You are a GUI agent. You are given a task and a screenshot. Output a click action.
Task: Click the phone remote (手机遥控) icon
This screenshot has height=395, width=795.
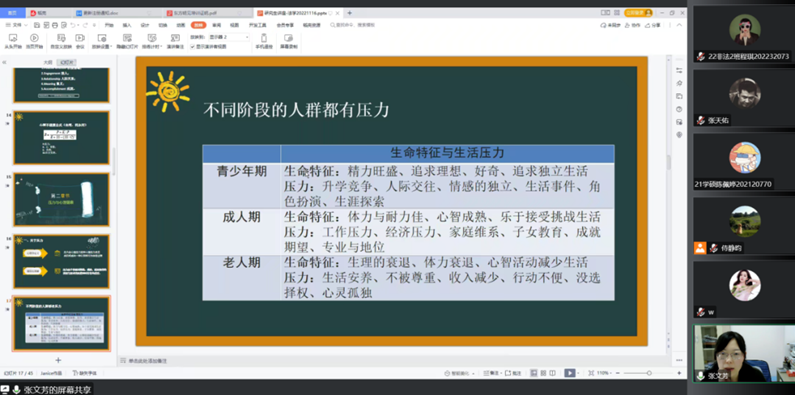(x=264, y=41)
